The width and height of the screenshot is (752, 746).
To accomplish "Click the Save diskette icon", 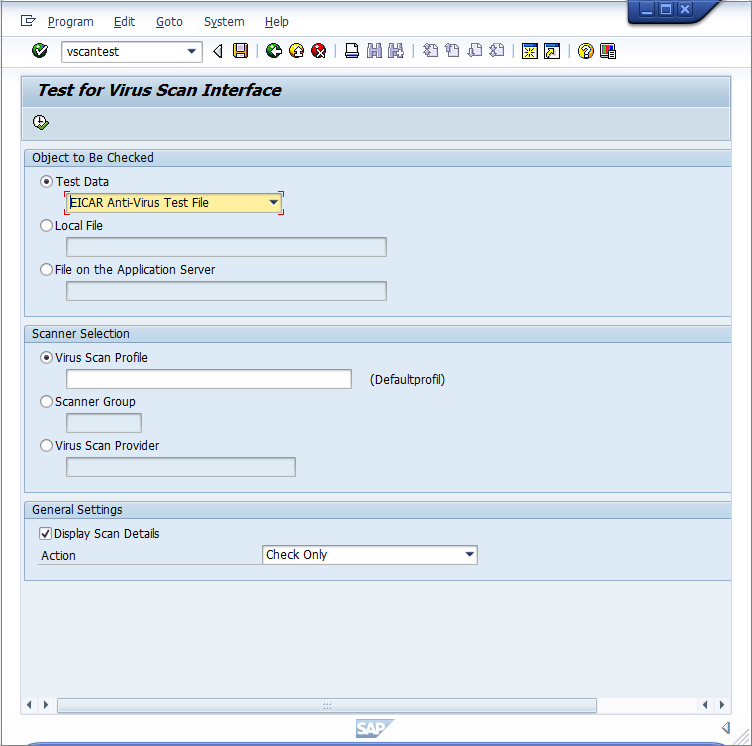I will [x=240, y=51].
